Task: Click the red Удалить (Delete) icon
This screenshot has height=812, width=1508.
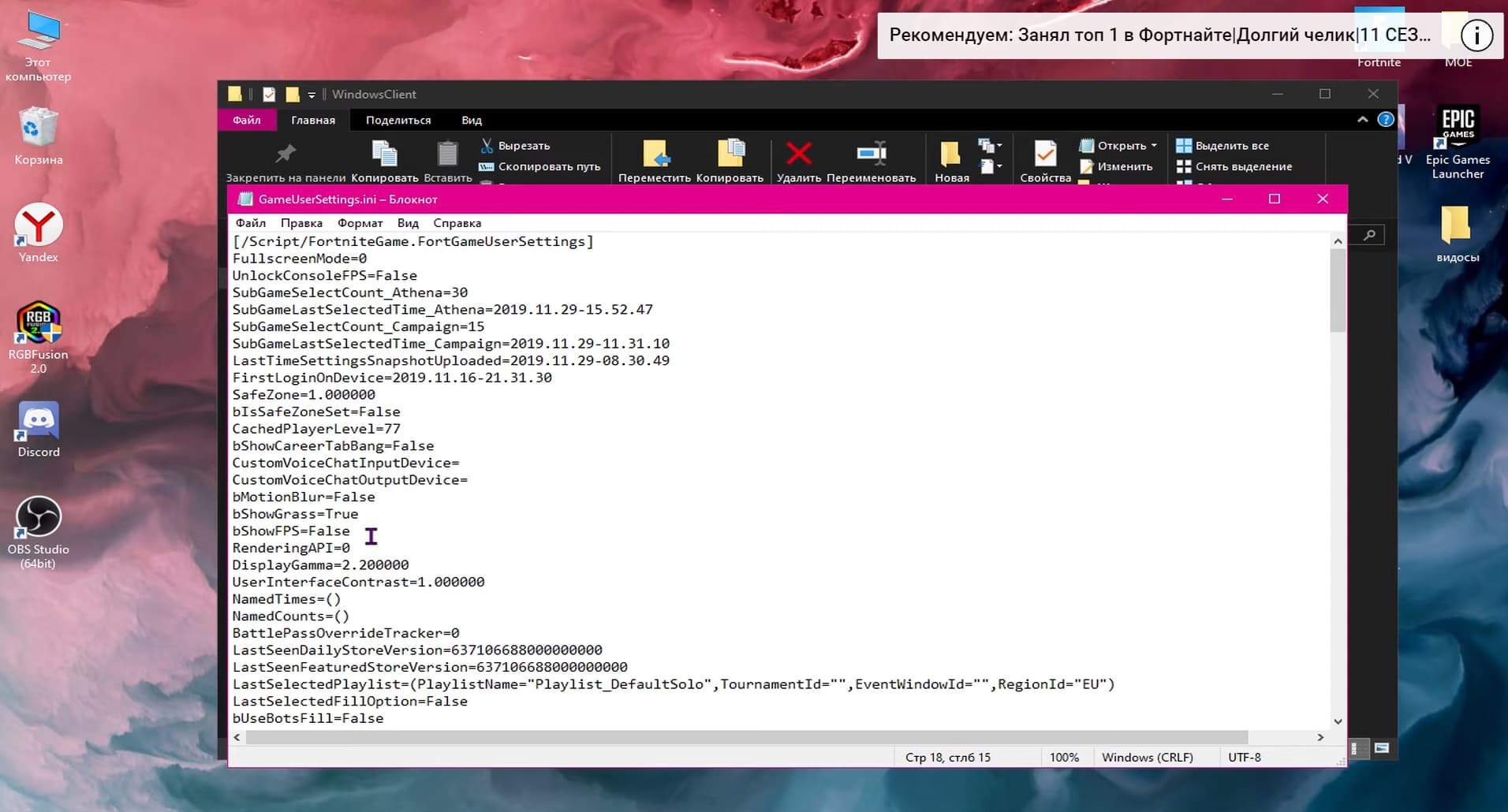Action: pyautogui.click(x=798, y=154)
